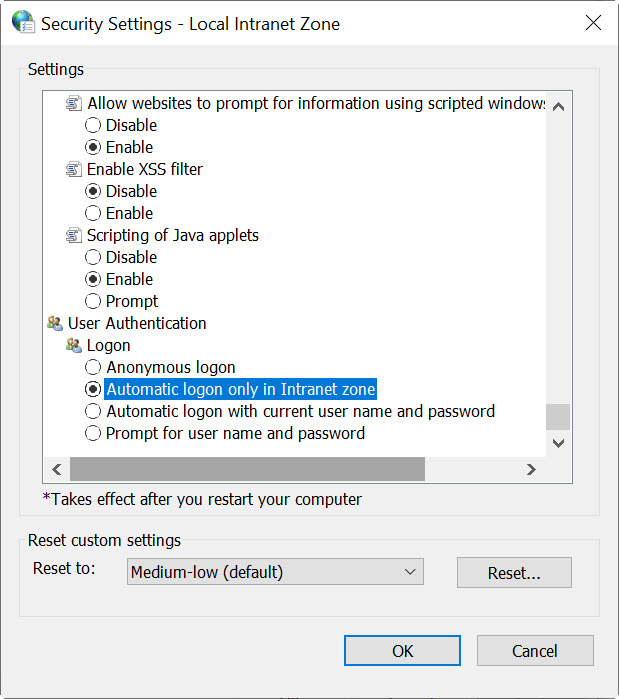Click the scroll down arrow of settings list
The image size is (619, 699).
point(558,443)
